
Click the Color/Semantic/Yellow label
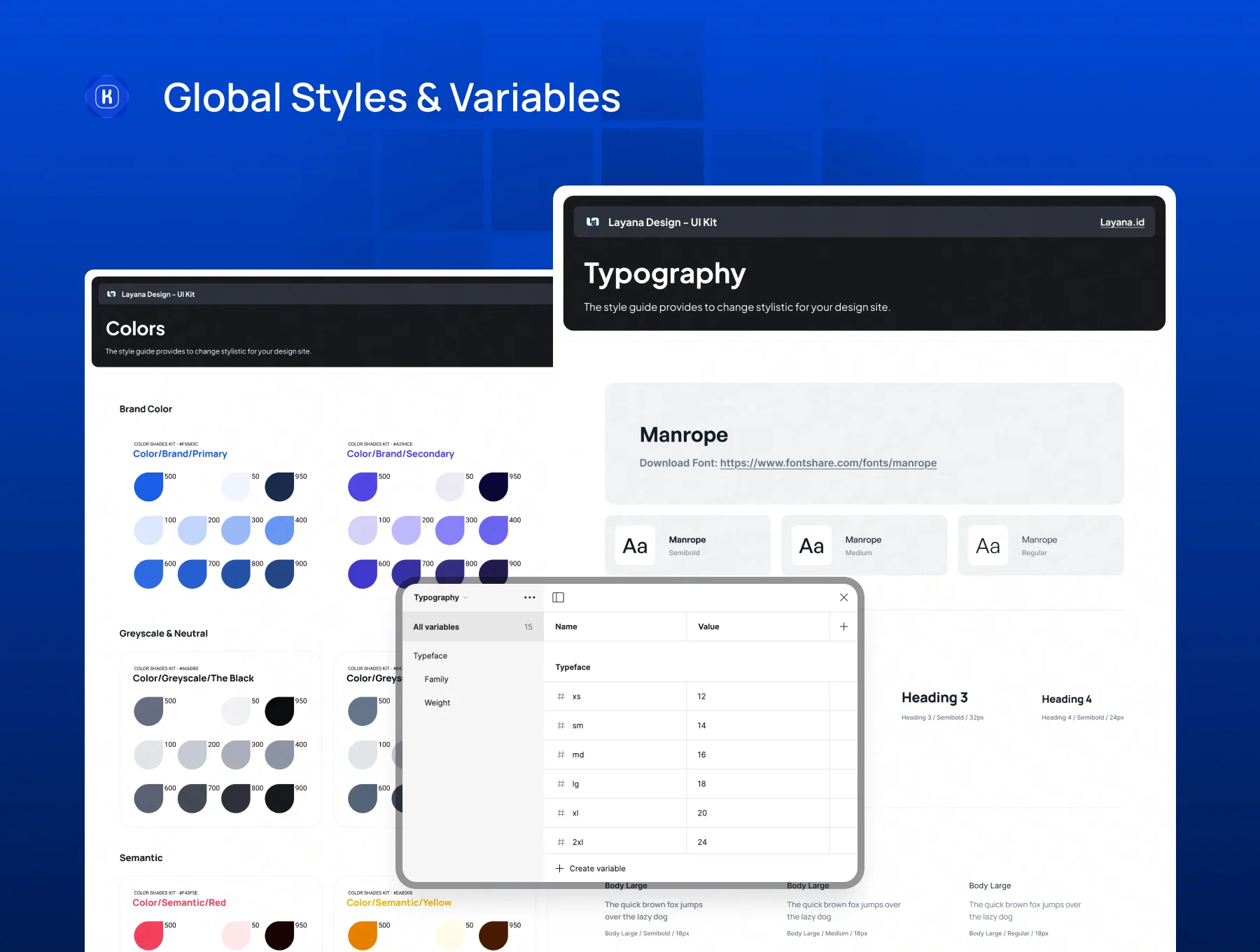tap(399, 902)
